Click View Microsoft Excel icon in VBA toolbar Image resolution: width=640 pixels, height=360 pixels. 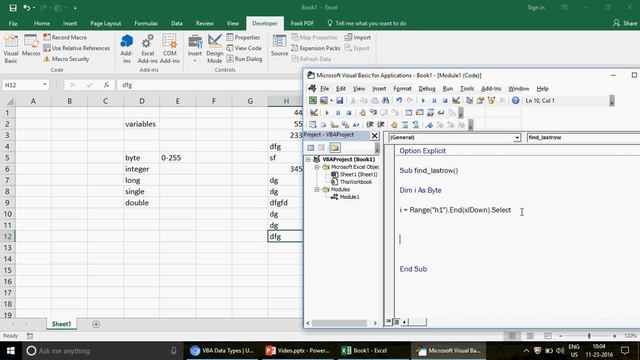tap(313, 100)
